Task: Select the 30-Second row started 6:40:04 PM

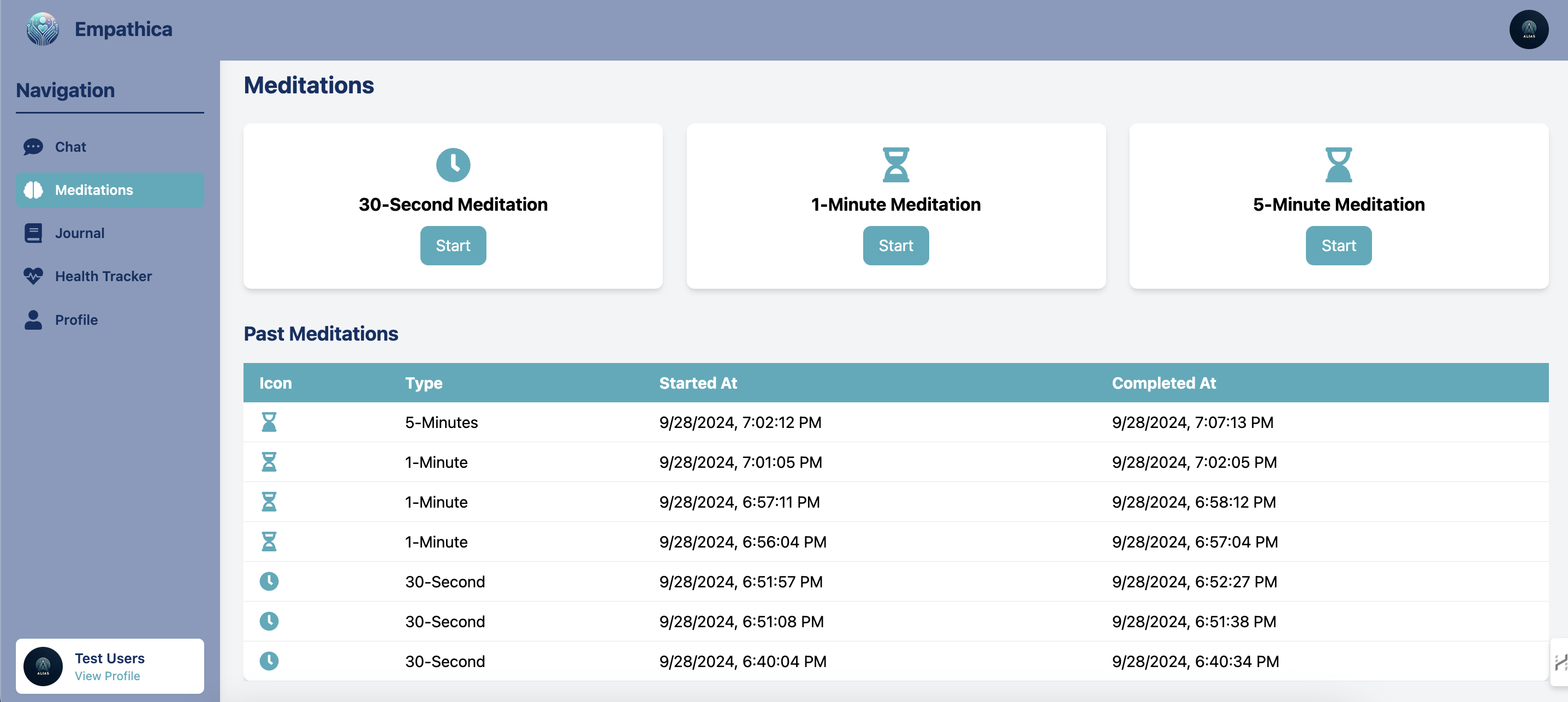Action: pyautogui.click(x=742, y=661)
